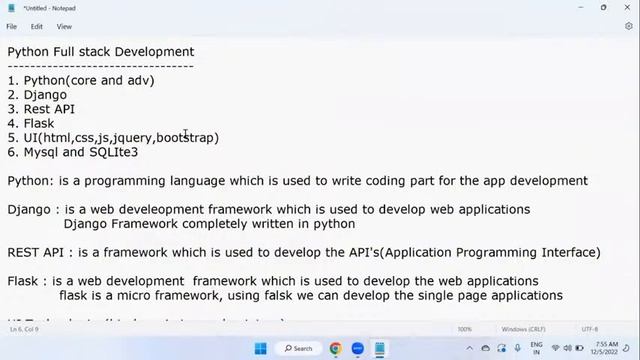Viewport: 640px width, 360px height.
Task: Click the heading 'Python Full stack Development'
Action: point(101,52)
